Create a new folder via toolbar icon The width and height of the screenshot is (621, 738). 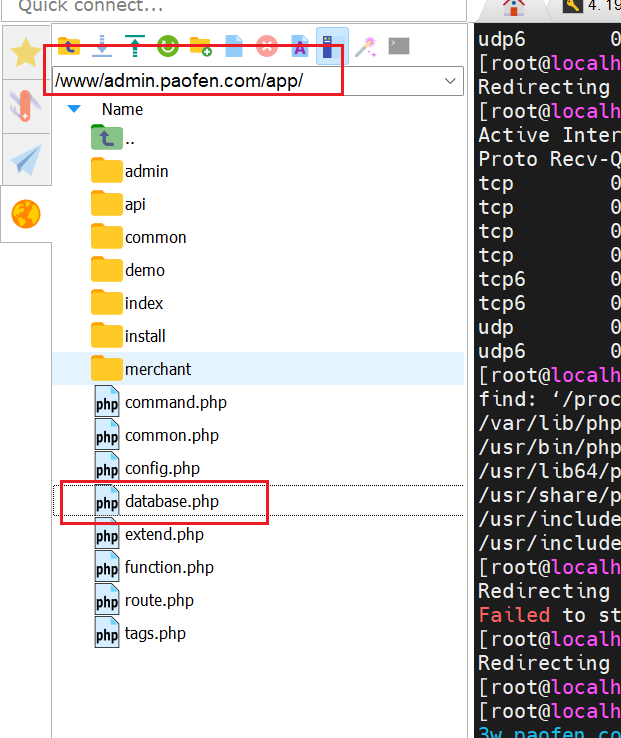pos(200,45)
